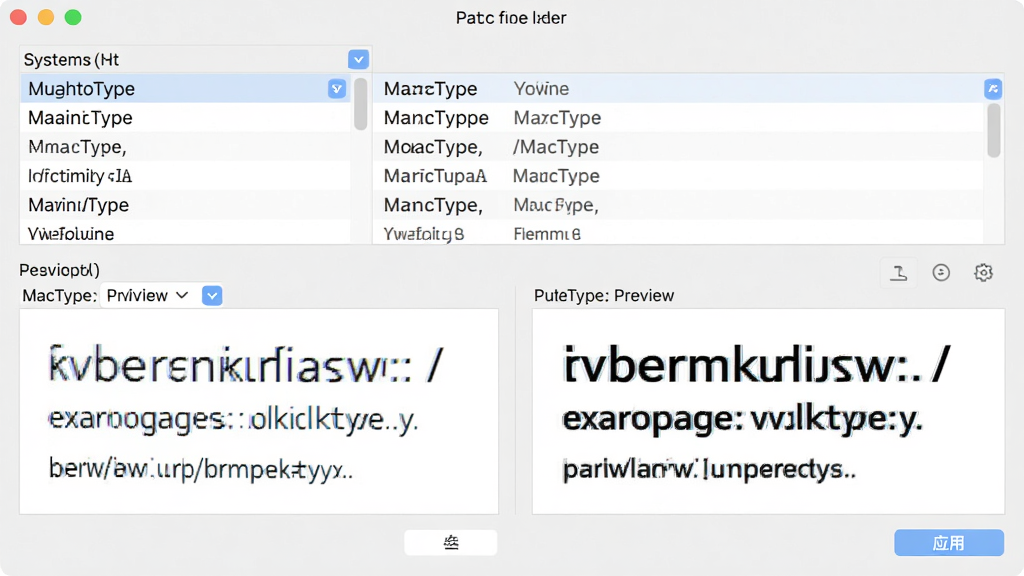The image size is (1024, 576).
Task: Open the Prviview dropdown
Action: click(x=148, y=295)
